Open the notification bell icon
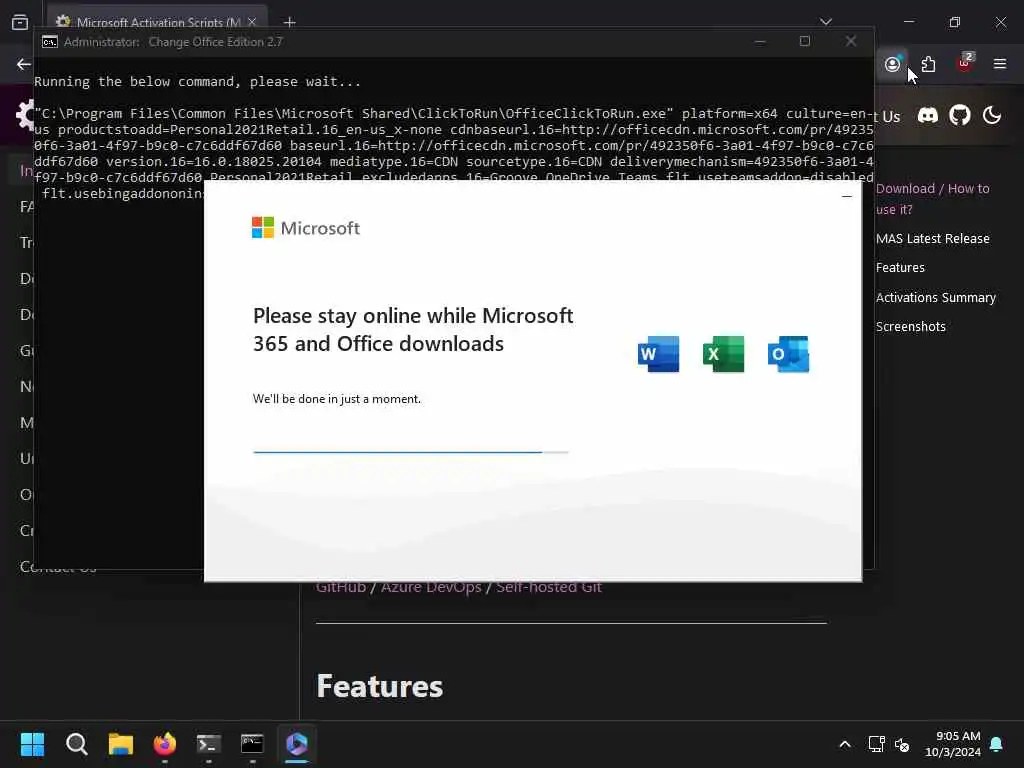Screen dimensions: 1024x768 [997, 744]
